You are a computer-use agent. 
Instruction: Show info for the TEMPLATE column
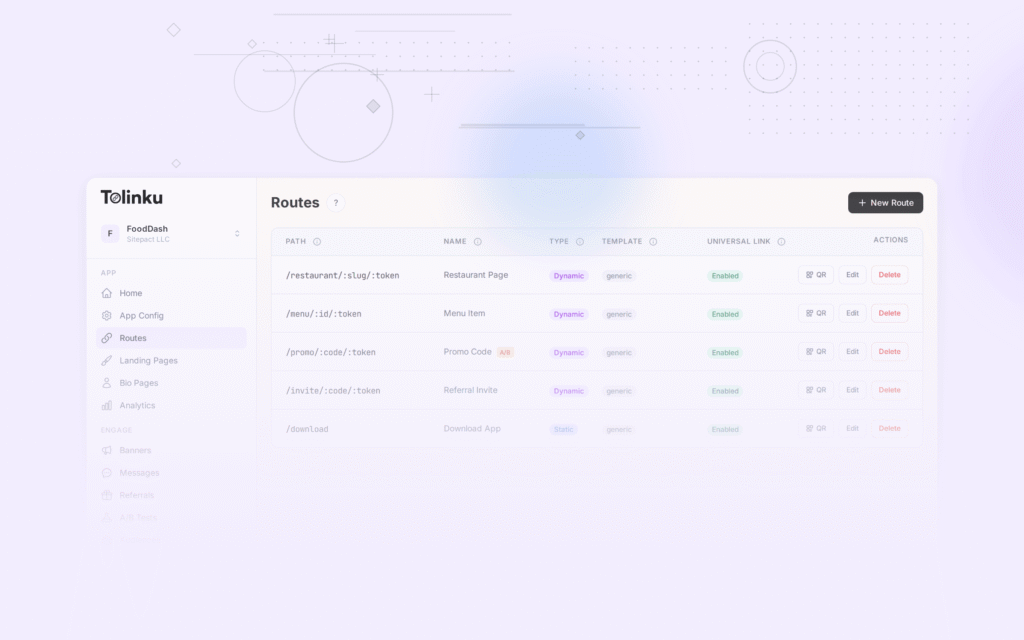point(653,242)
